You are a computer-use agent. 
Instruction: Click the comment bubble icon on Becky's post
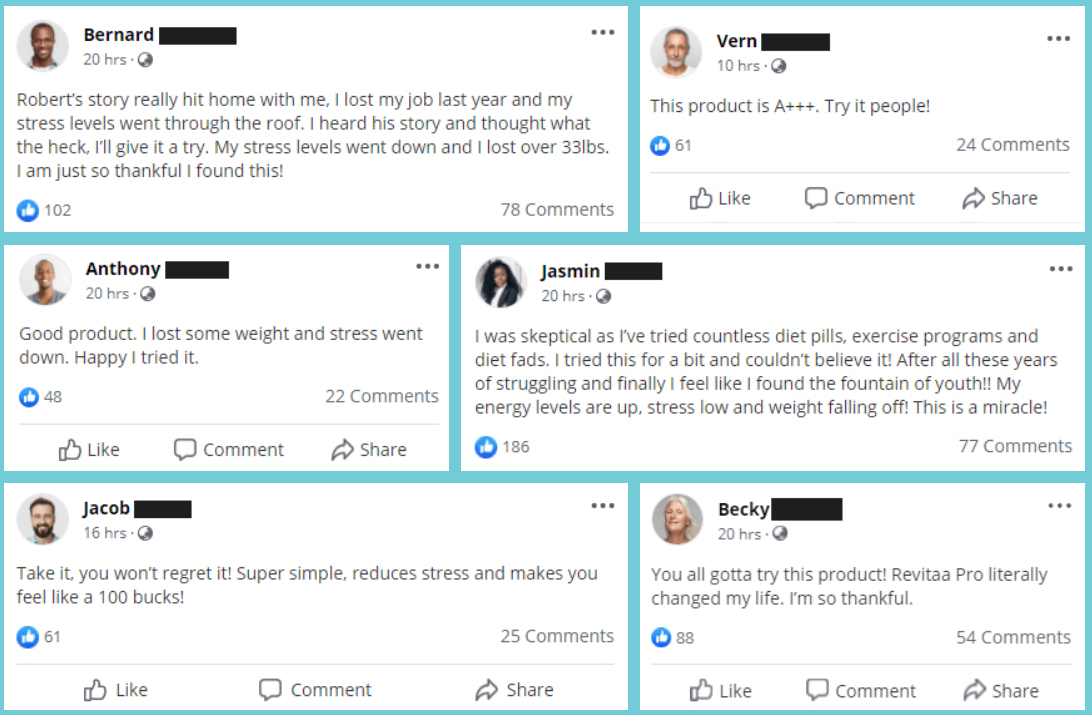(817, 691)
